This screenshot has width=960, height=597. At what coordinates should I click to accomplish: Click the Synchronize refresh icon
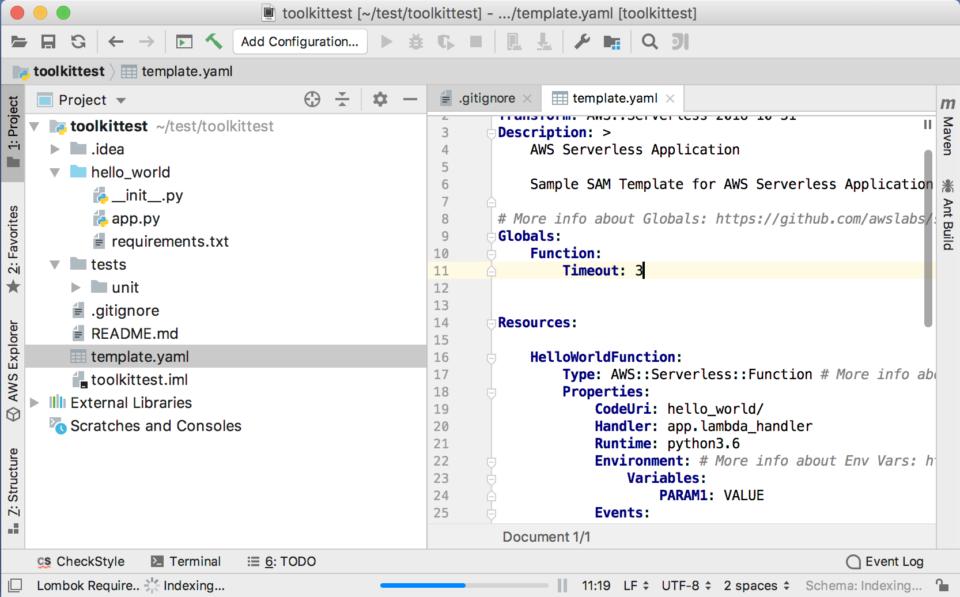coord(78,42)
